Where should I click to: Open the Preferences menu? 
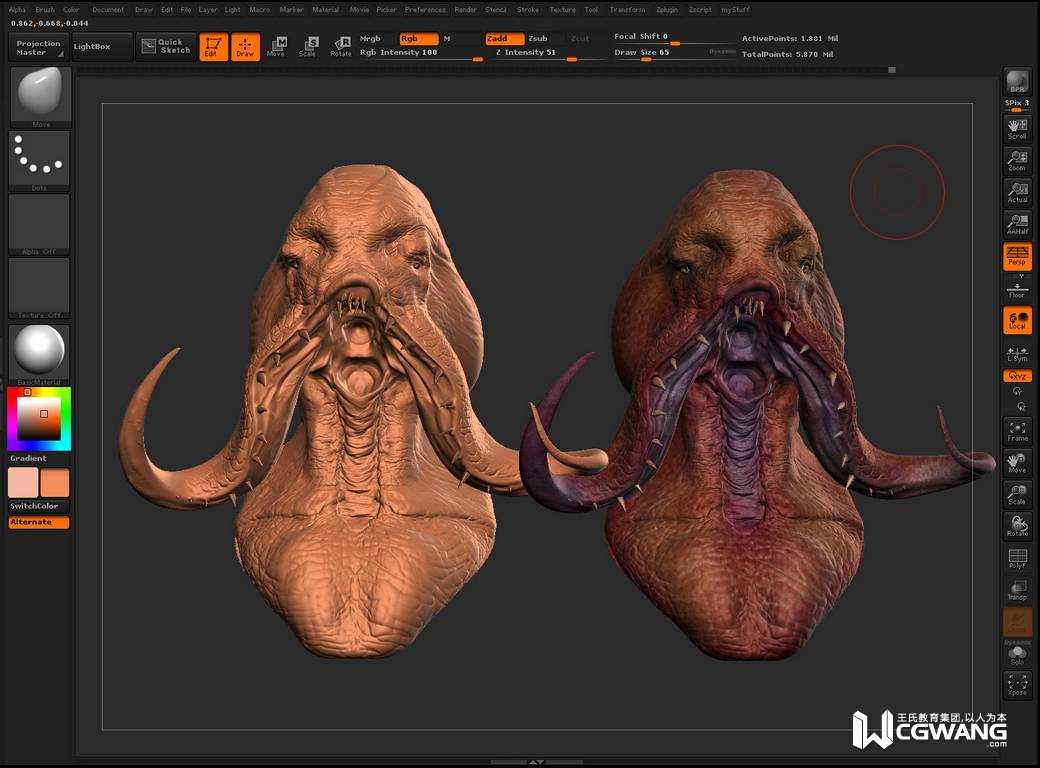(x=425, y=10)
